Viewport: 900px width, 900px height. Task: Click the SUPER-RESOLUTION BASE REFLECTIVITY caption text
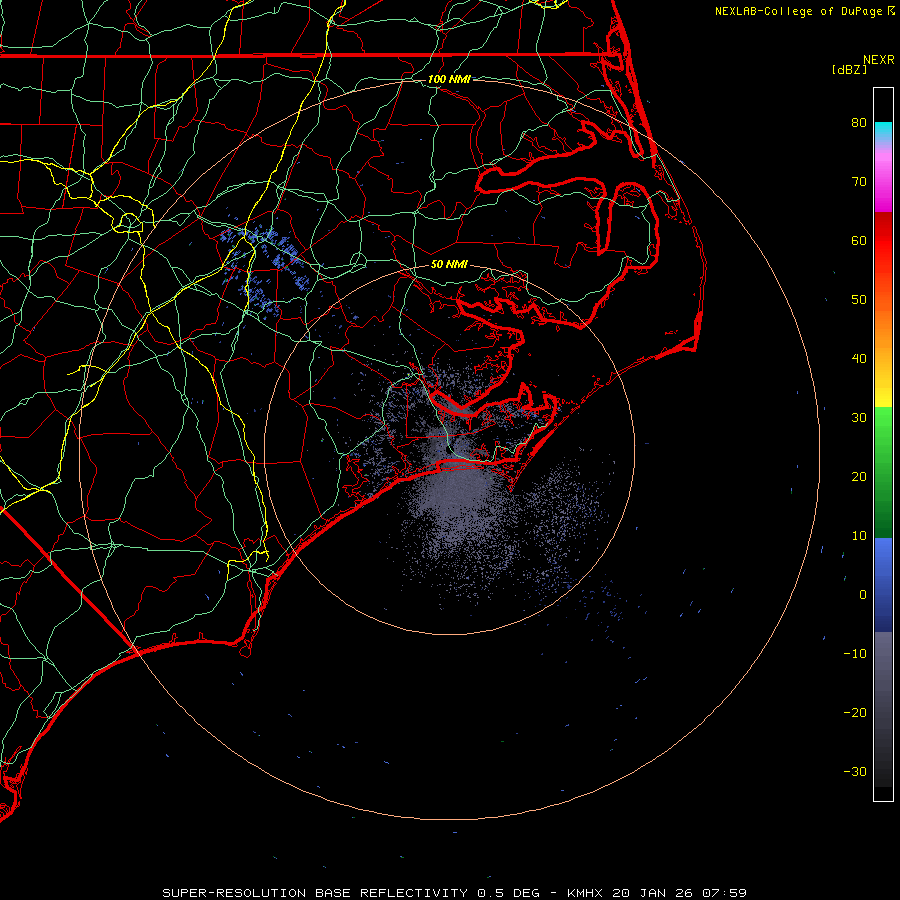tap(315, 893)
